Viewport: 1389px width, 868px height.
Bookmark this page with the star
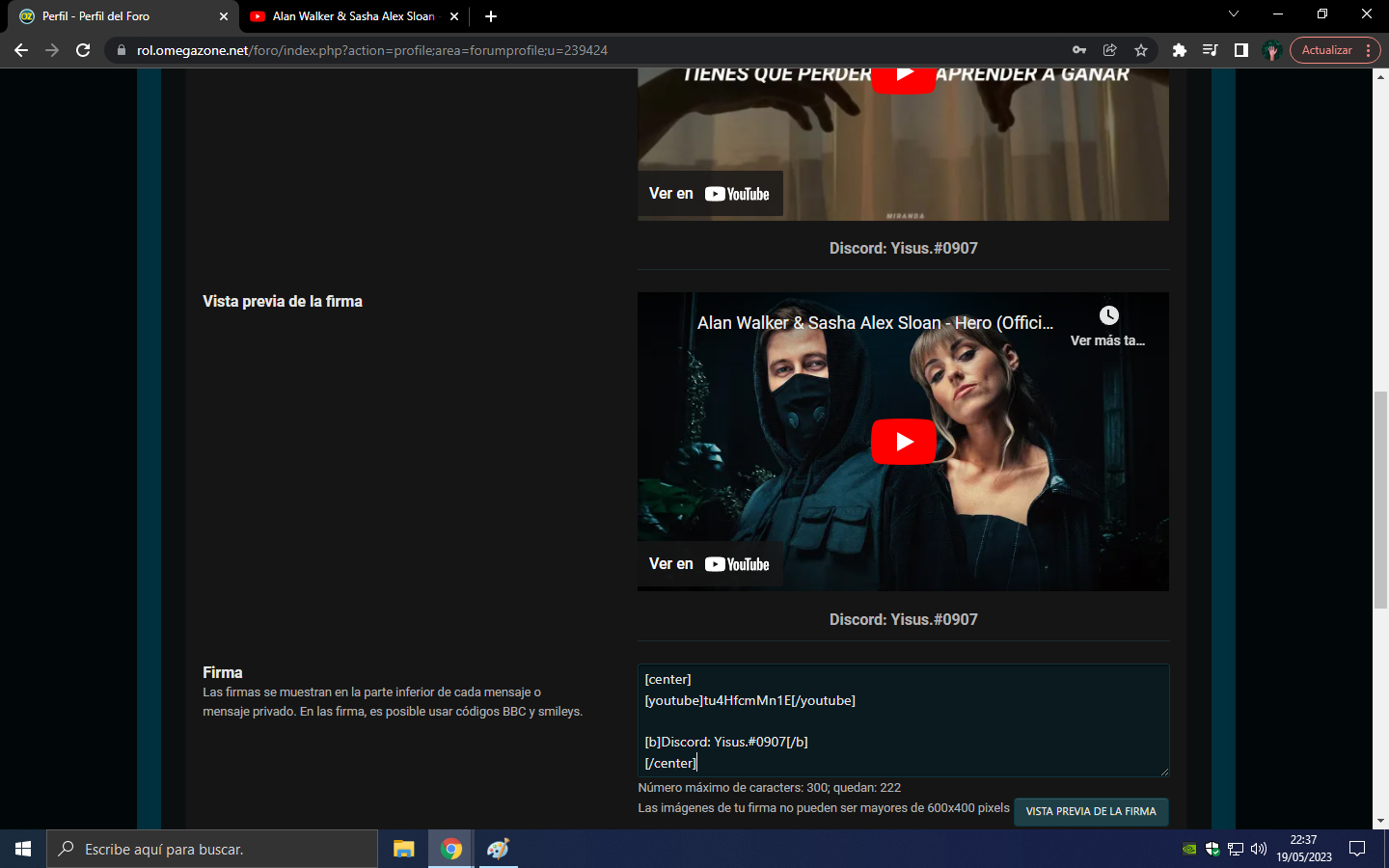[1141, 50]
